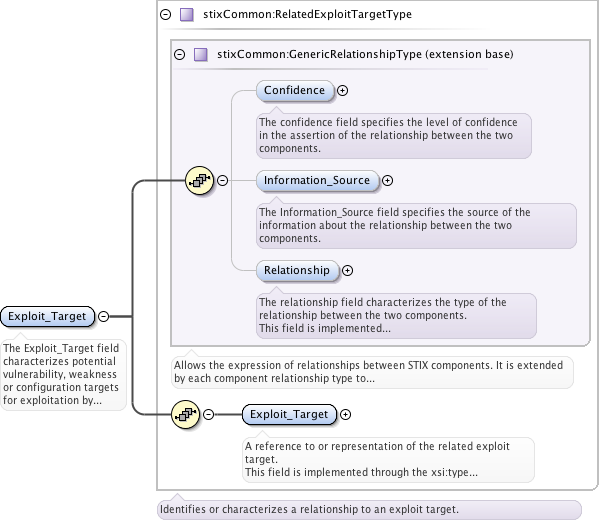The width and height of the screenshot is (600, 523).
Task: Click the purple square icon beside stixCommon:RelatedExploitTargetType
Action: (187, 15)
